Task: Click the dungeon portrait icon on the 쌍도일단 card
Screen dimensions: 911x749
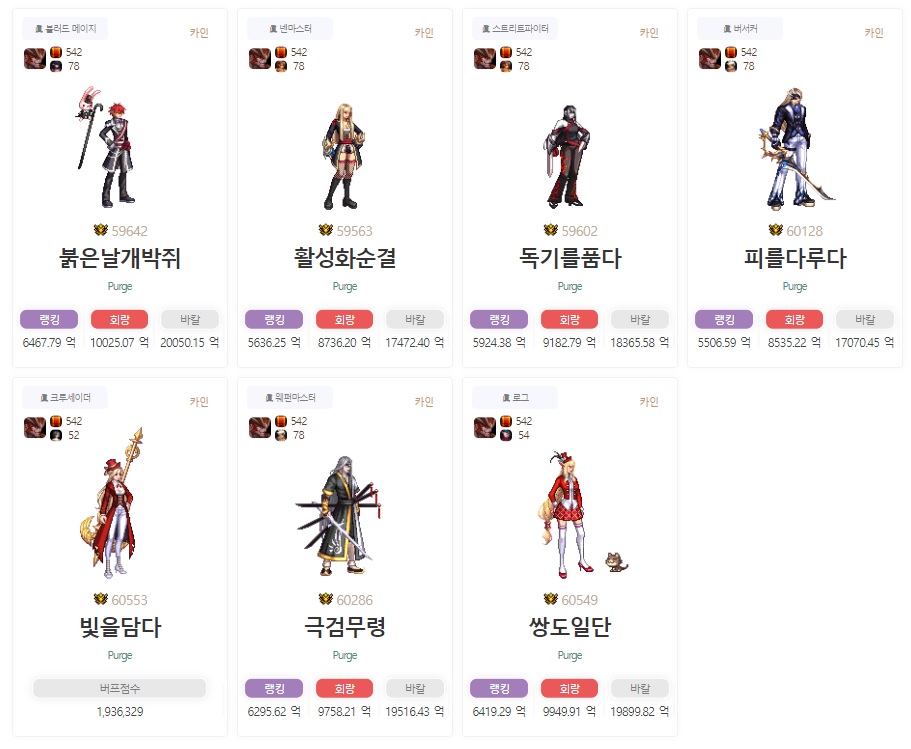Action: tap(485, 428)
